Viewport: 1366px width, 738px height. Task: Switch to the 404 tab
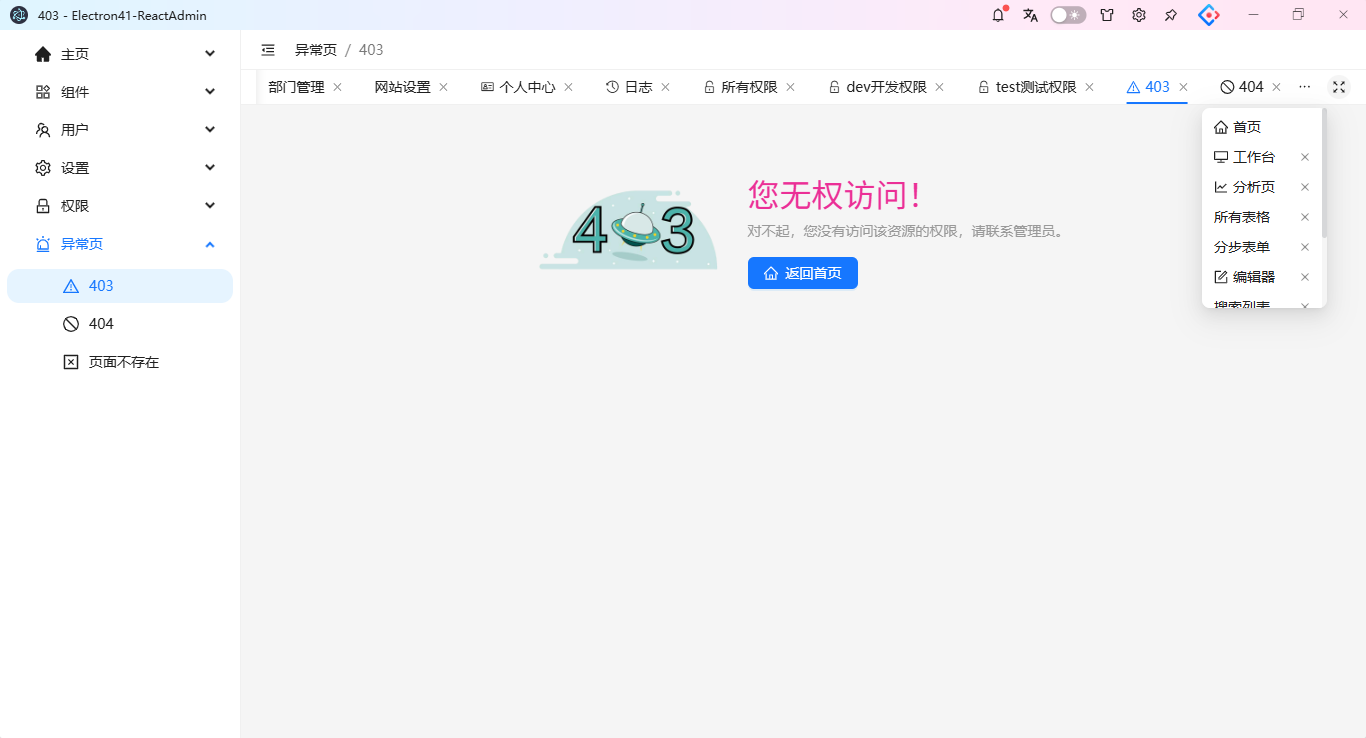(x=1242, y=87)
